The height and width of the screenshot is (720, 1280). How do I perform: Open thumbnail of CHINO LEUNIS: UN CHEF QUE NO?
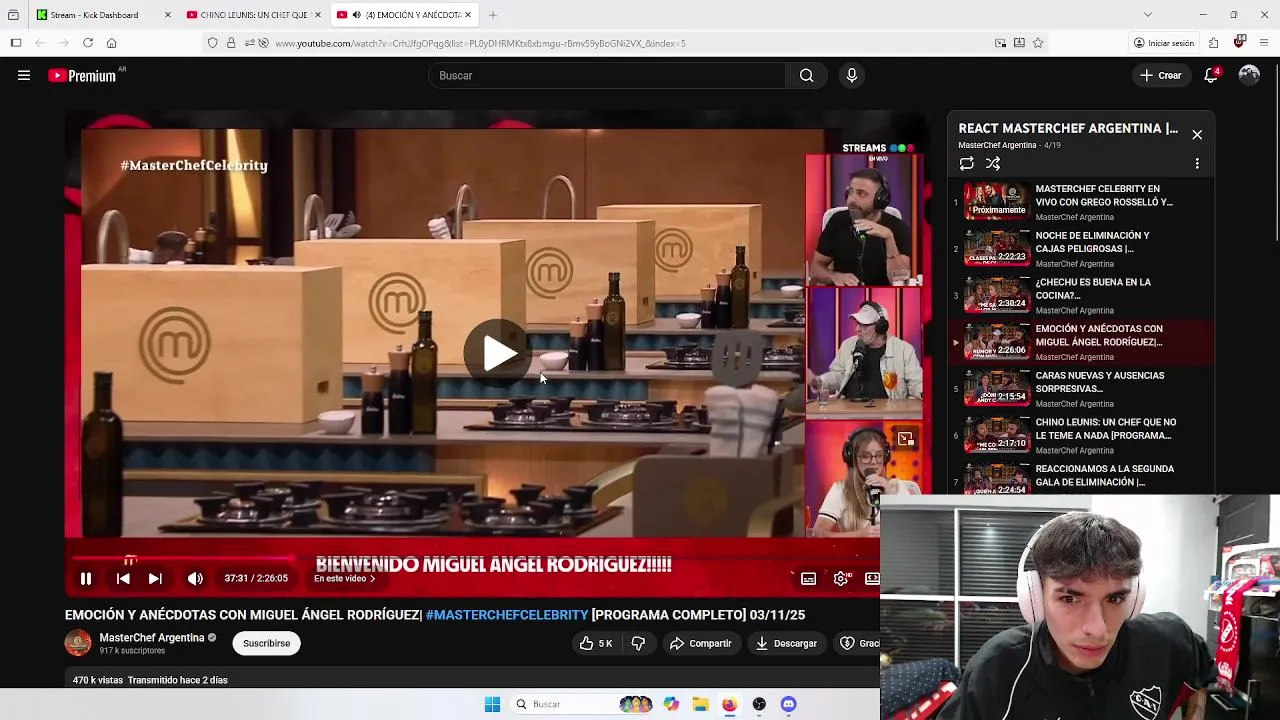pos(996,435)
